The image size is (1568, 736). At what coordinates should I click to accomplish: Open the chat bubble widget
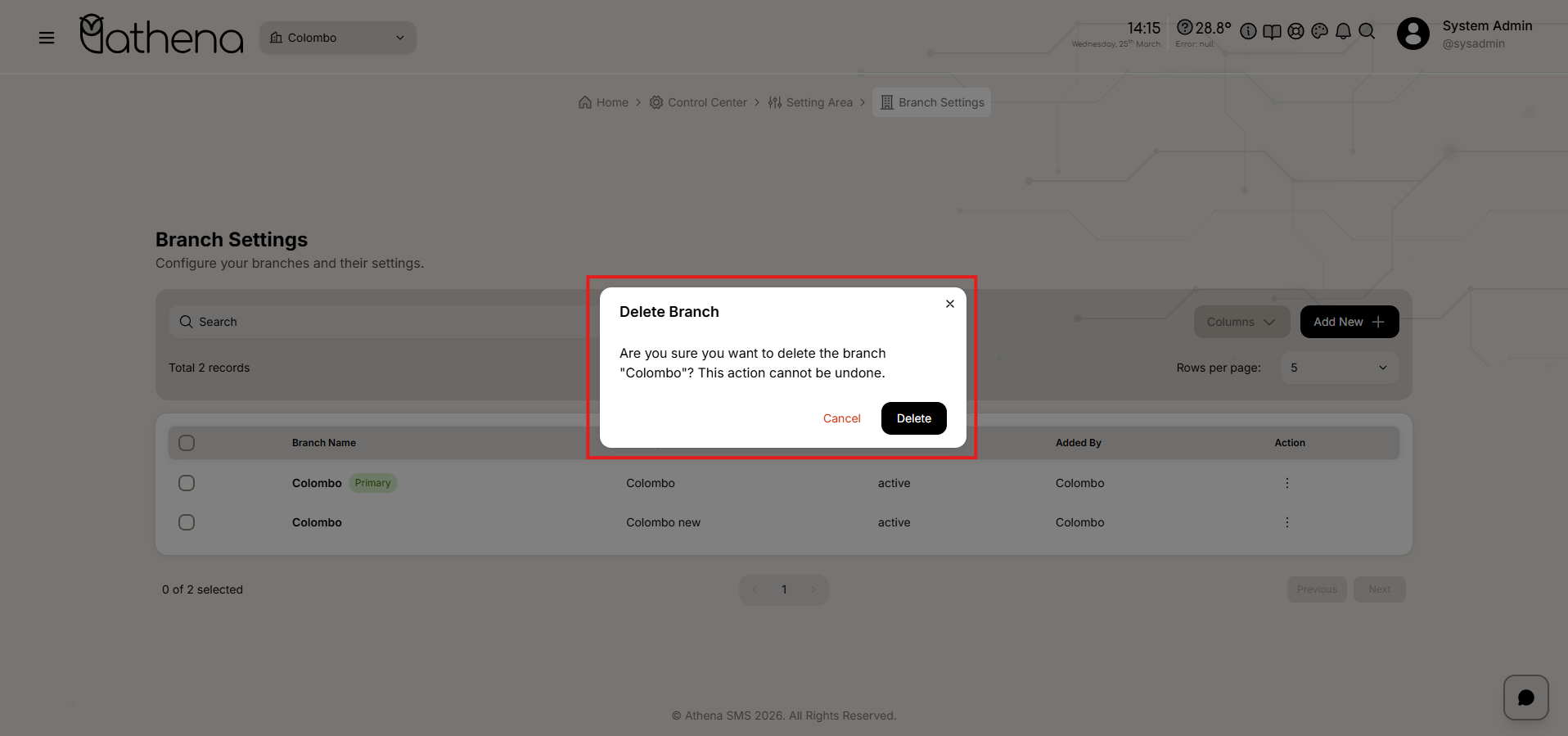pos(1525,698)
